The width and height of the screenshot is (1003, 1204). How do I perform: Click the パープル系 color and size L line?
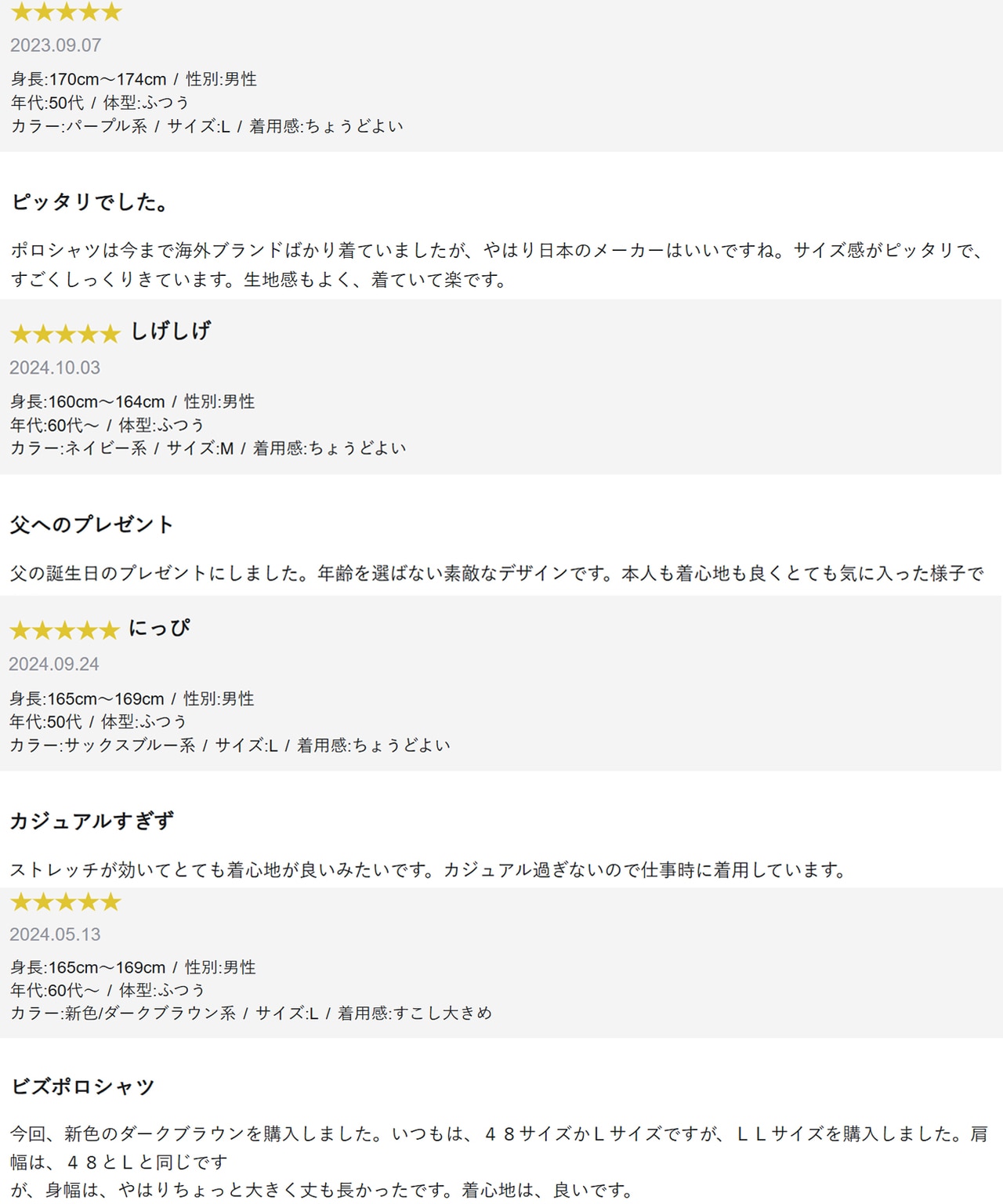click(x=207, y=126)
